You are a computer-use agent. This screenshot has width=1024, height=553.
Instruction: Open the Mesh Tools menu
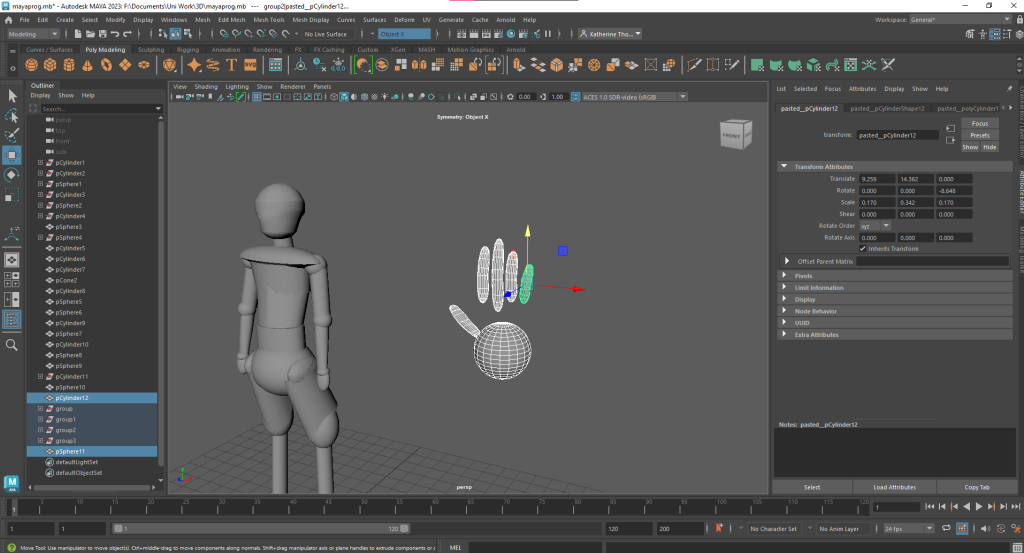pyautogui.click(x=268, y=19)
